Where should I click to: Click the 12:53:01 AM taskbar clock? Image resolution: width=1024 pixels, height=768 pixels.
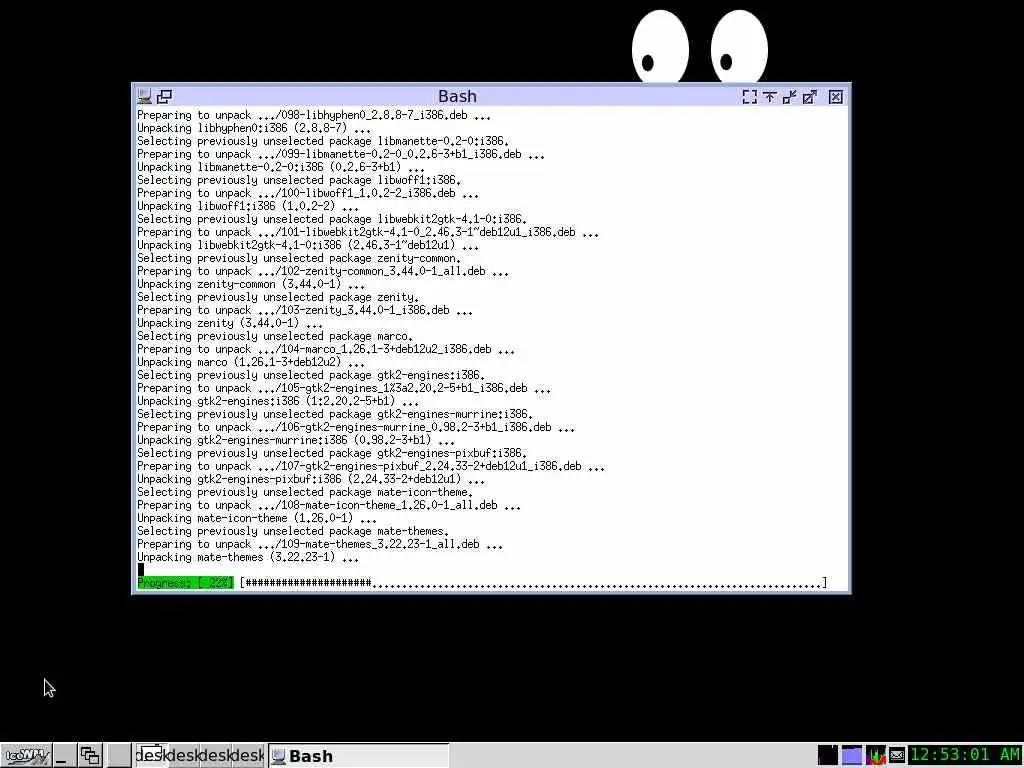click(965, 756)
